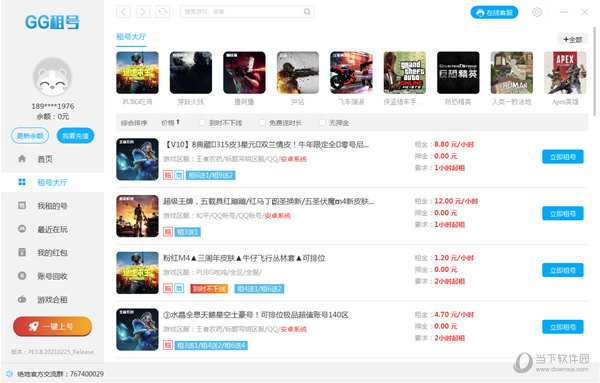The height and width of the screenshot is (383, 600).
Task: Open 账号回收 sidebar item
Action: pos(52,276)
